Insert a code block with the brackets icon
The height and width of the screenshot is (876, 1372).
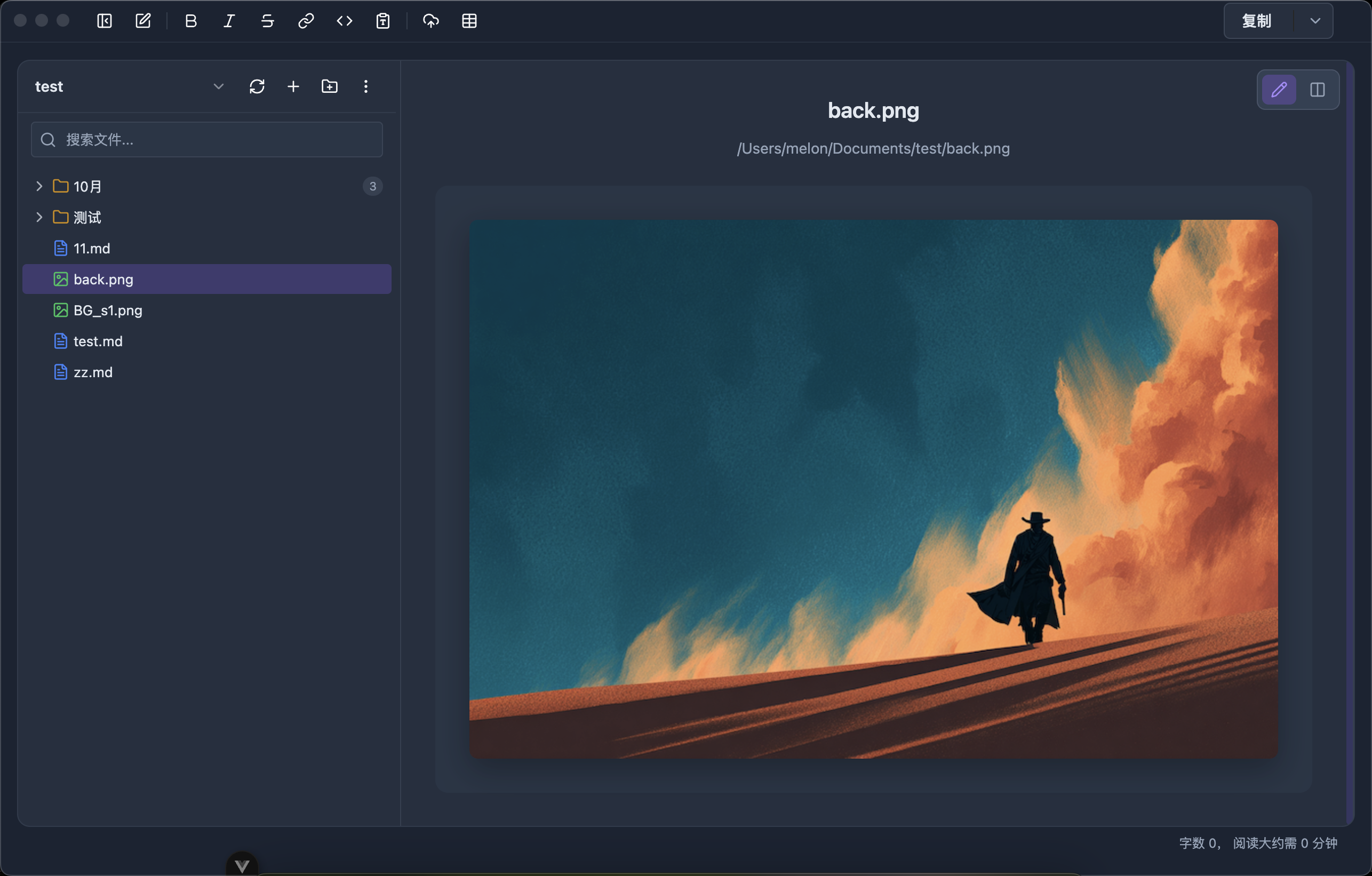pyautogui.click(x=344, y=21)
